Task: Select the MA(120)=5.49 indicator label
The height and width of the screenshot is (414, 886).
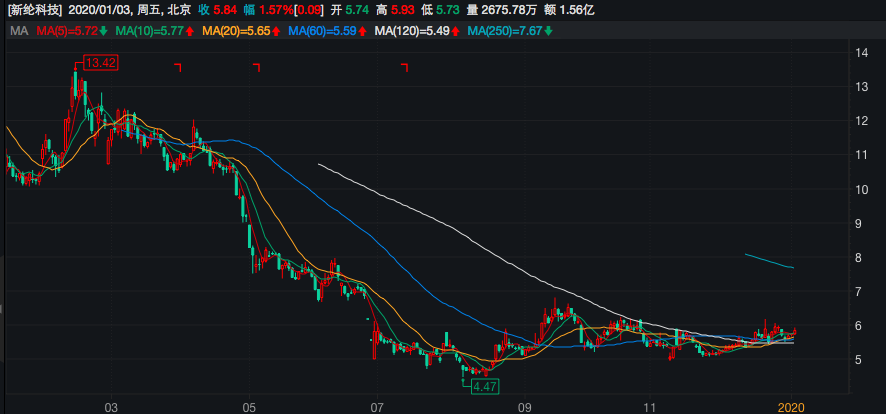Action: pos(411,31)
